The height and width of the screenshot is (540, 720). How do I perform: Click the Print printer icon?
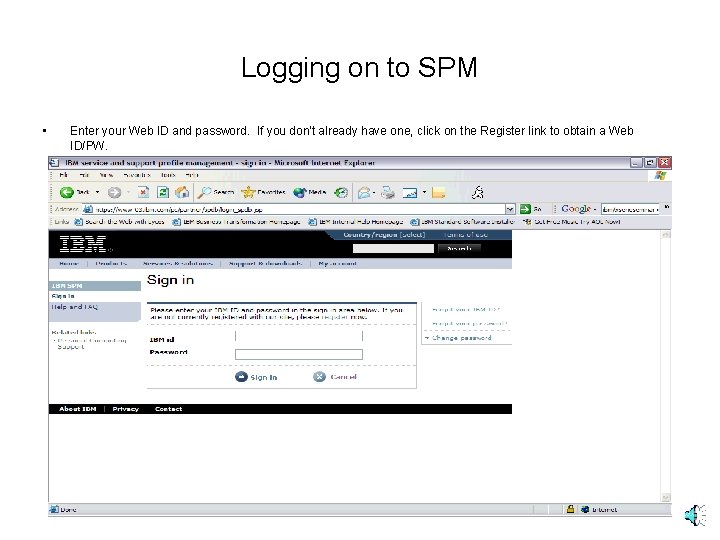(x=388, y=193)
